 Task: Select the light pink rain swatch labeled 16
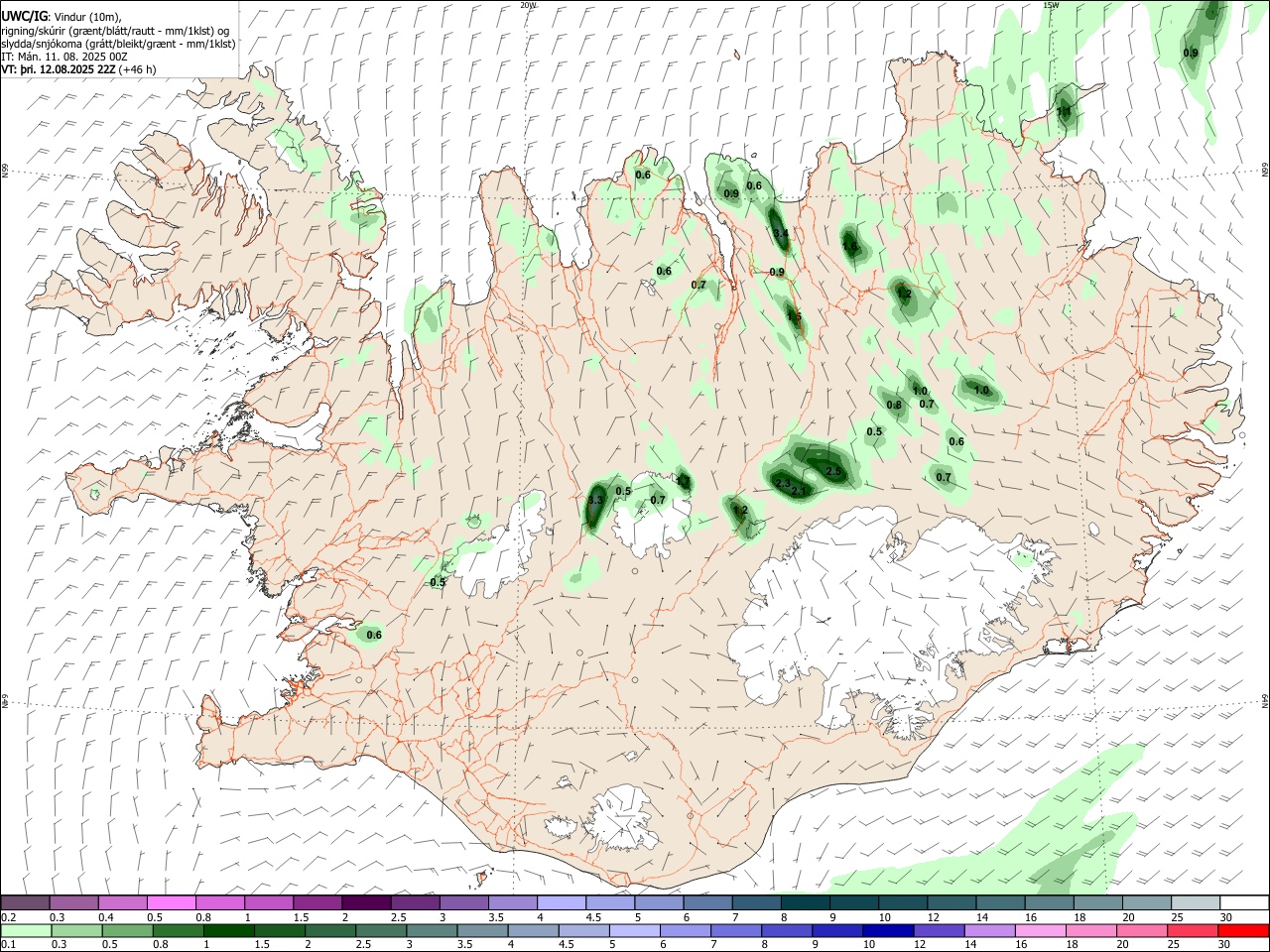pos(1041,930)
